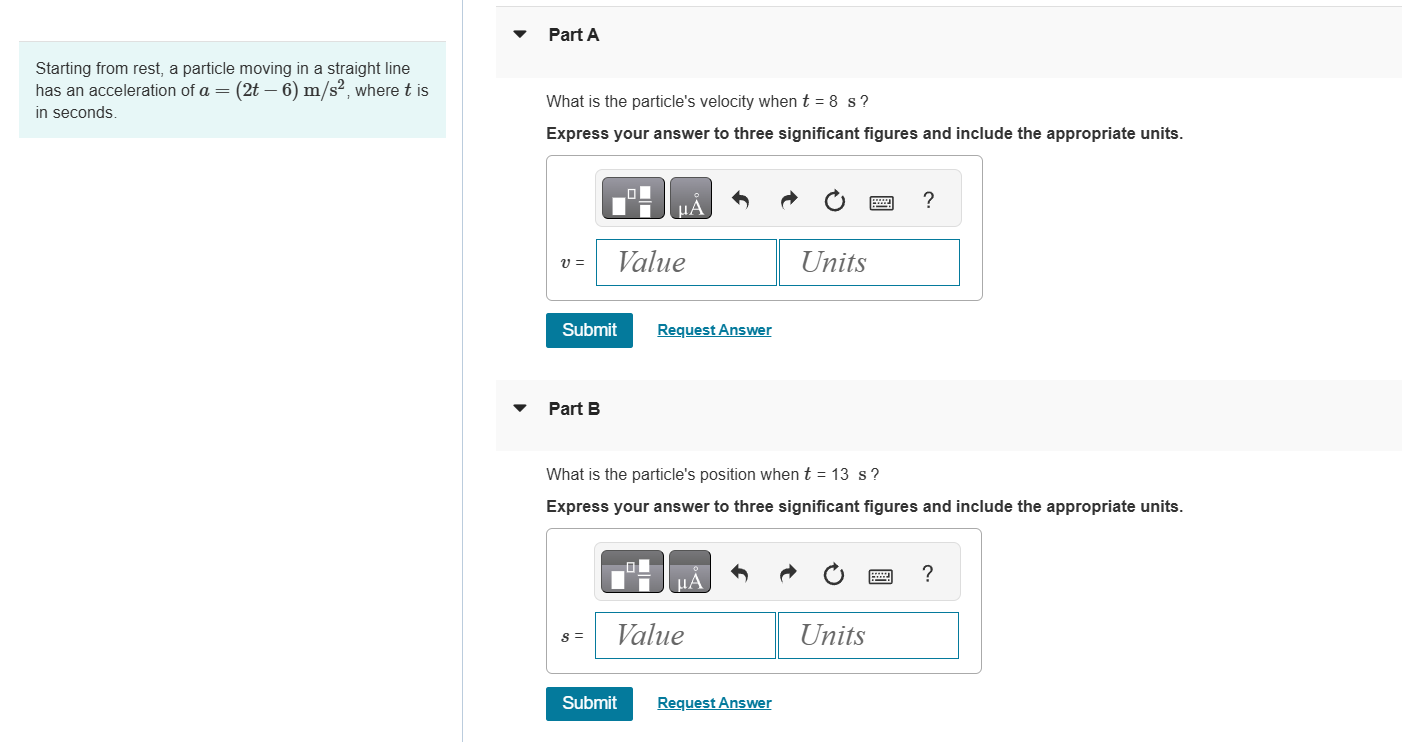
Task: Submit the Part A answer
Action: [589, 329]
